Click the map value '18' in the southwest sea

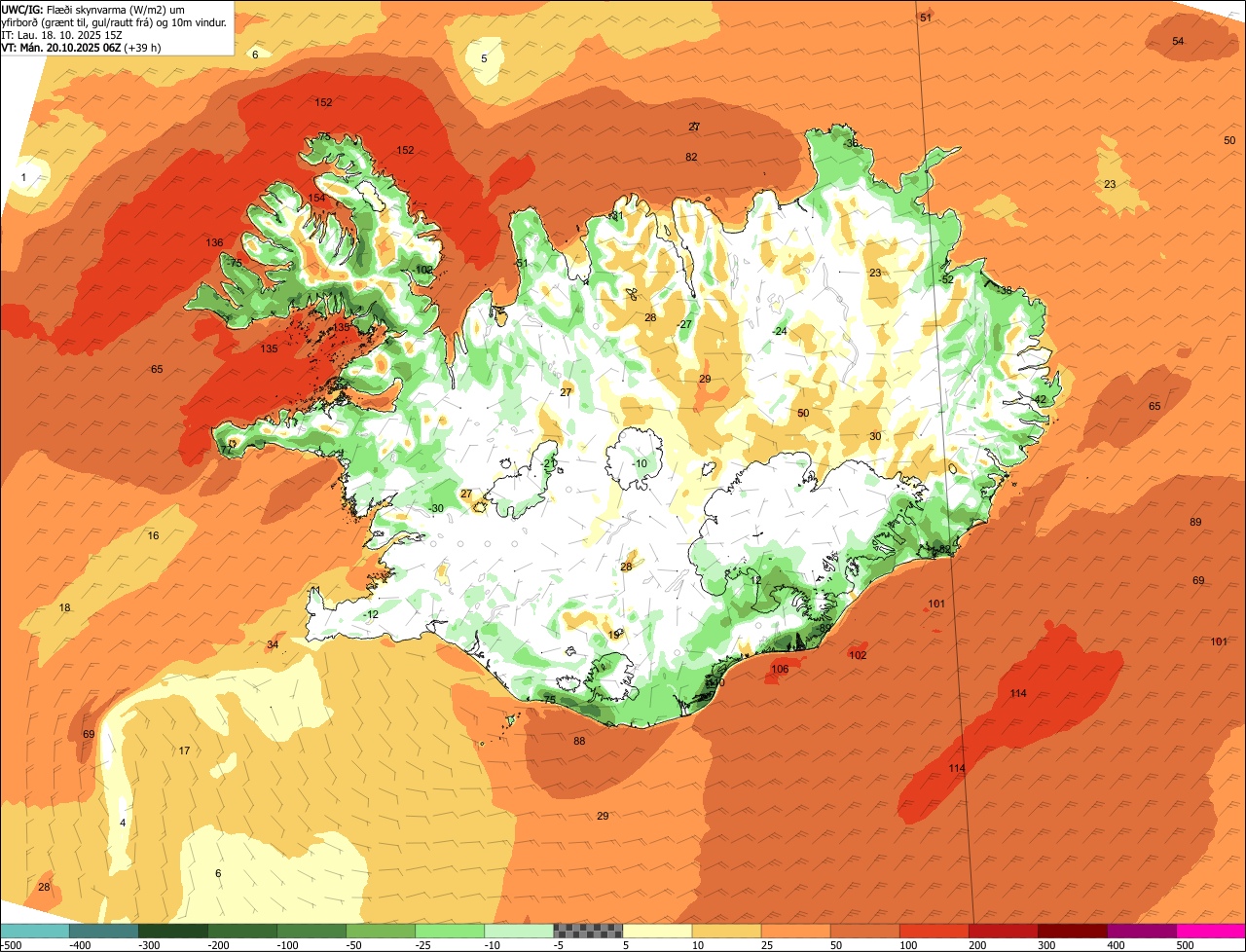coord(64,607)
